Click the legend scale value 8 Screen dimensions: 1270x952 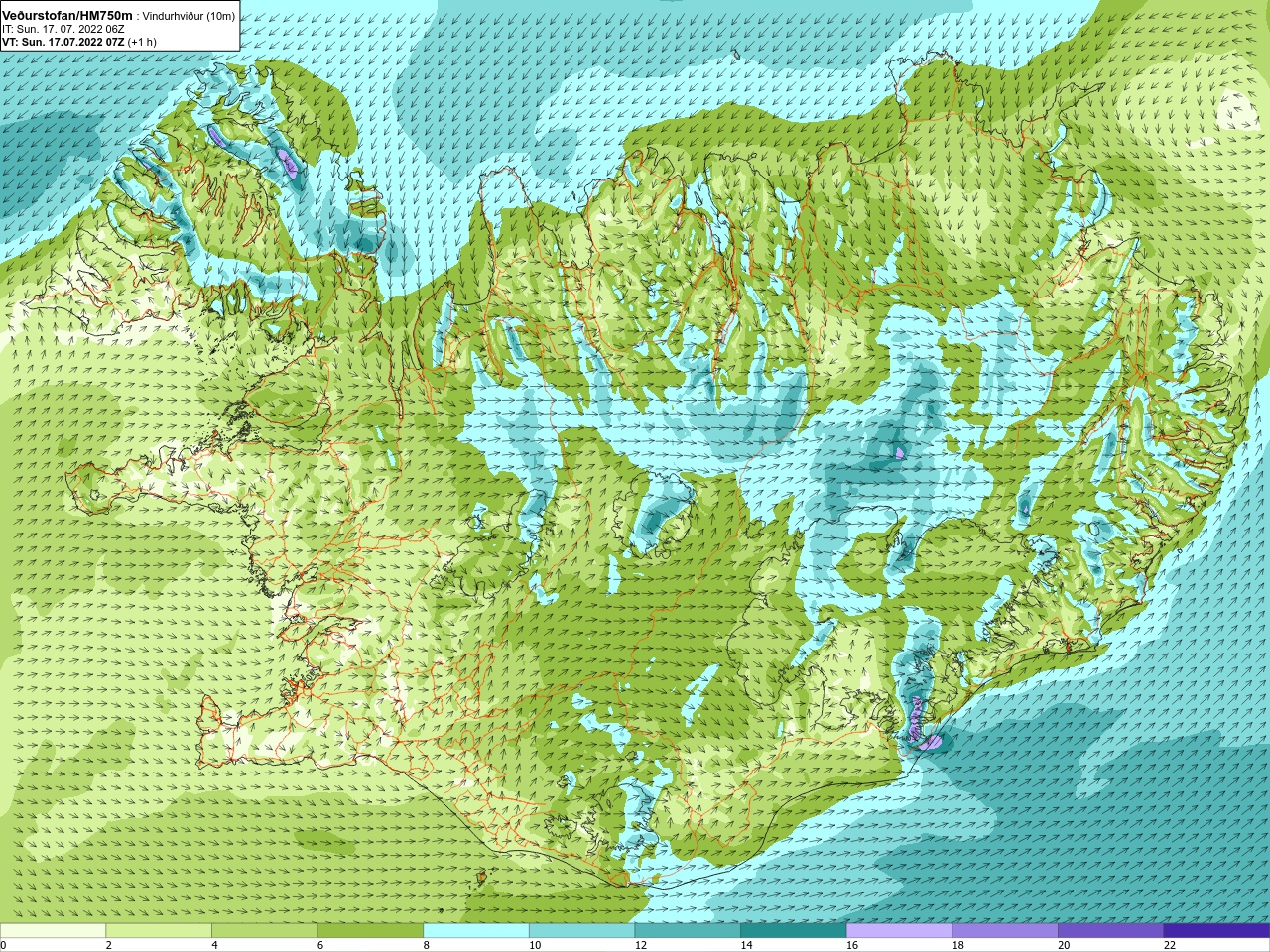click(x=427, y=945)
